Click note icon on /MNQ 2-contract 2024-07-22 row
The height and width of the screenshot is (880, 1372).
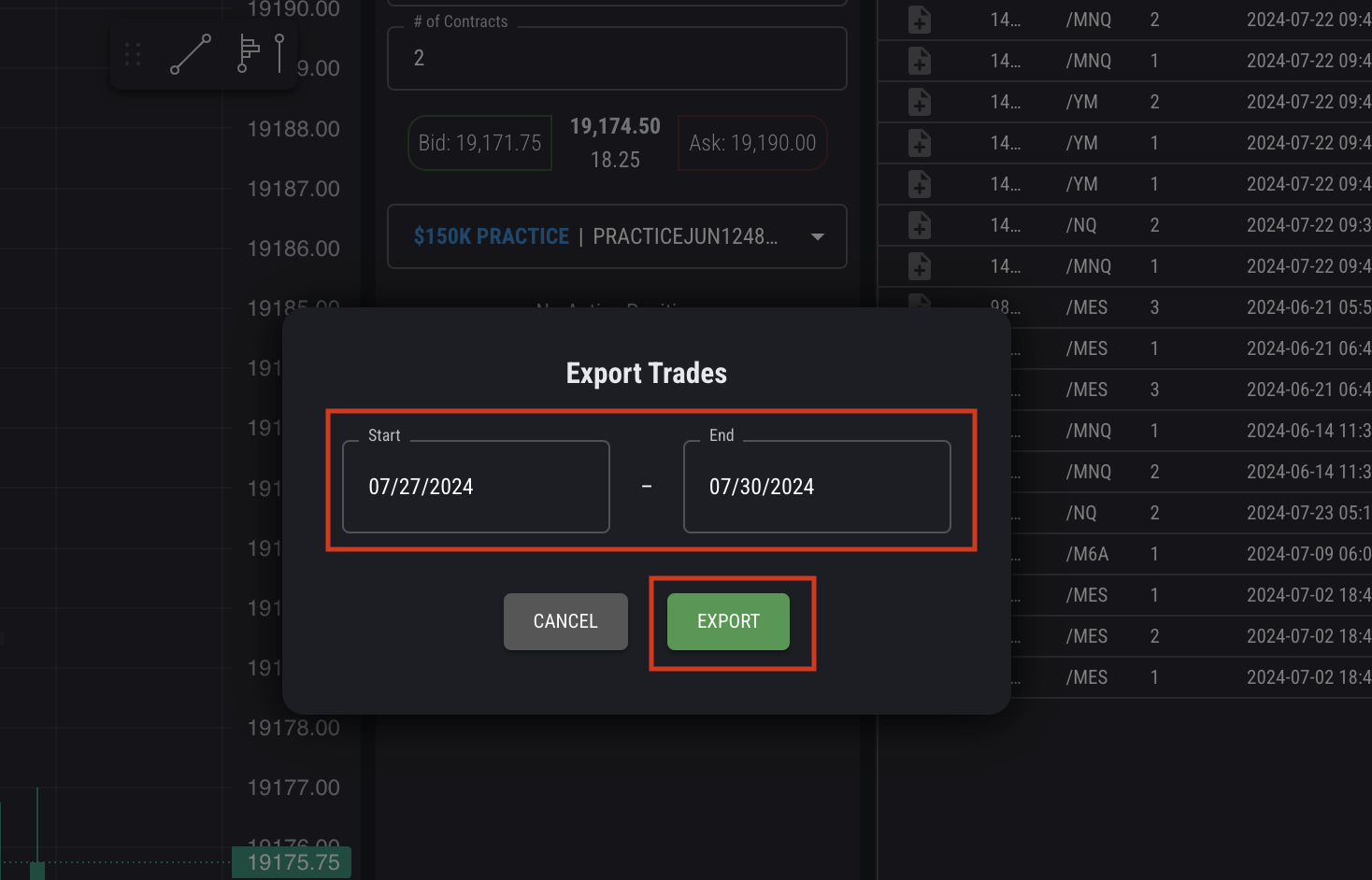point(920,20)
